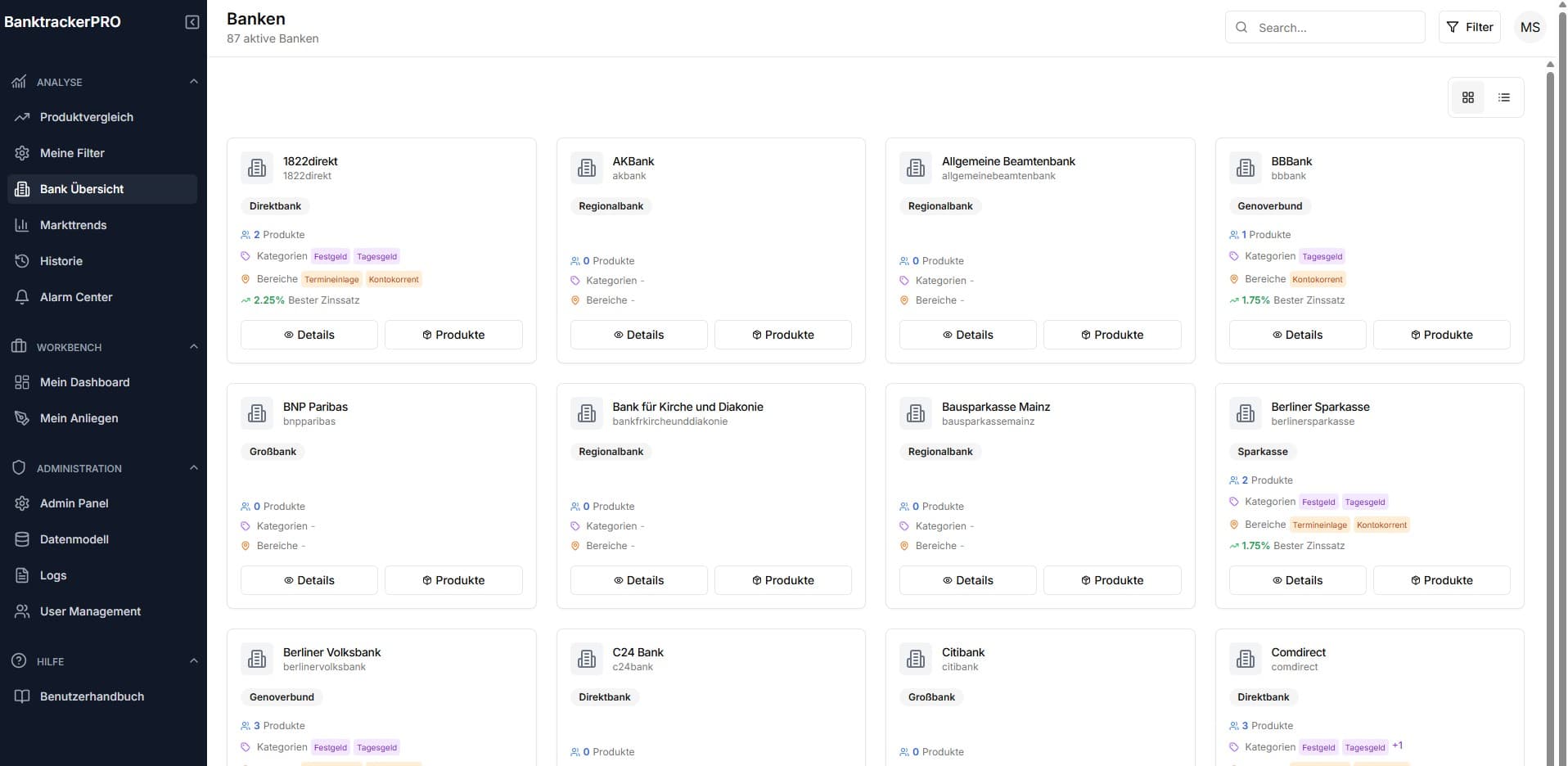Show Produkte for Allgemeine Beamtenbank
Screen dimensions: 1568x766
1112,335
